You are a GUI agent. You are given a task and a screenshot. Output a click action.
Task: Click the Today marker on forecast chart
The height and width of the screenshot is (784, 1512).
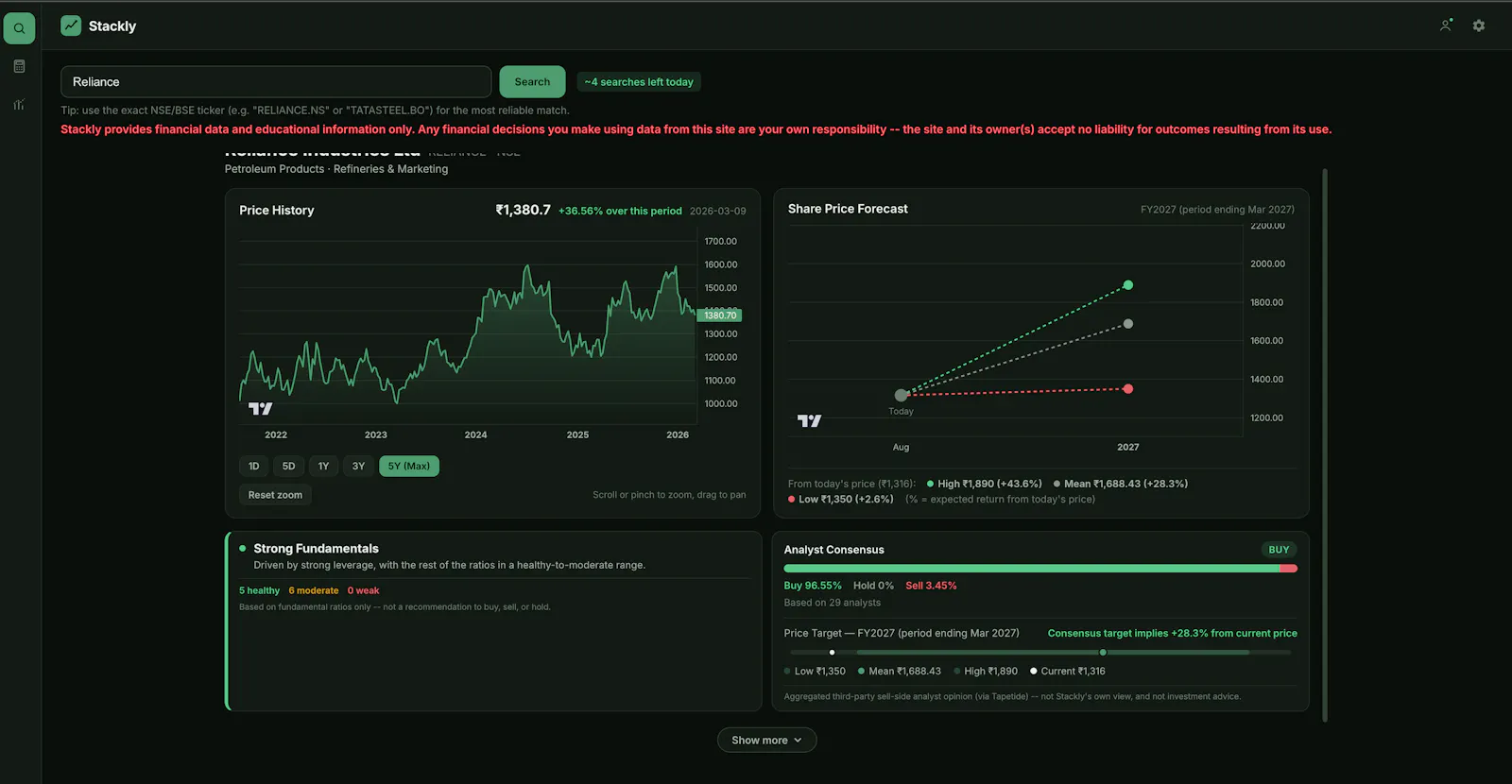click(x=901, y=395)
